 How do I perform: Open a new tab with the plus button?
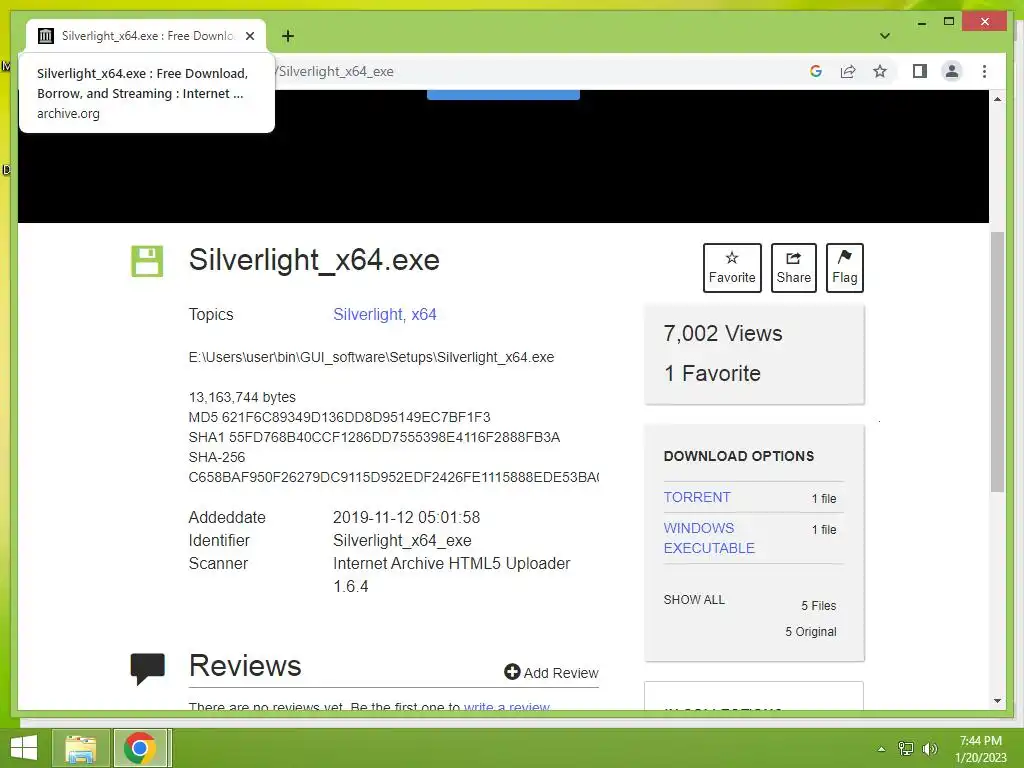tap(288, 36)
